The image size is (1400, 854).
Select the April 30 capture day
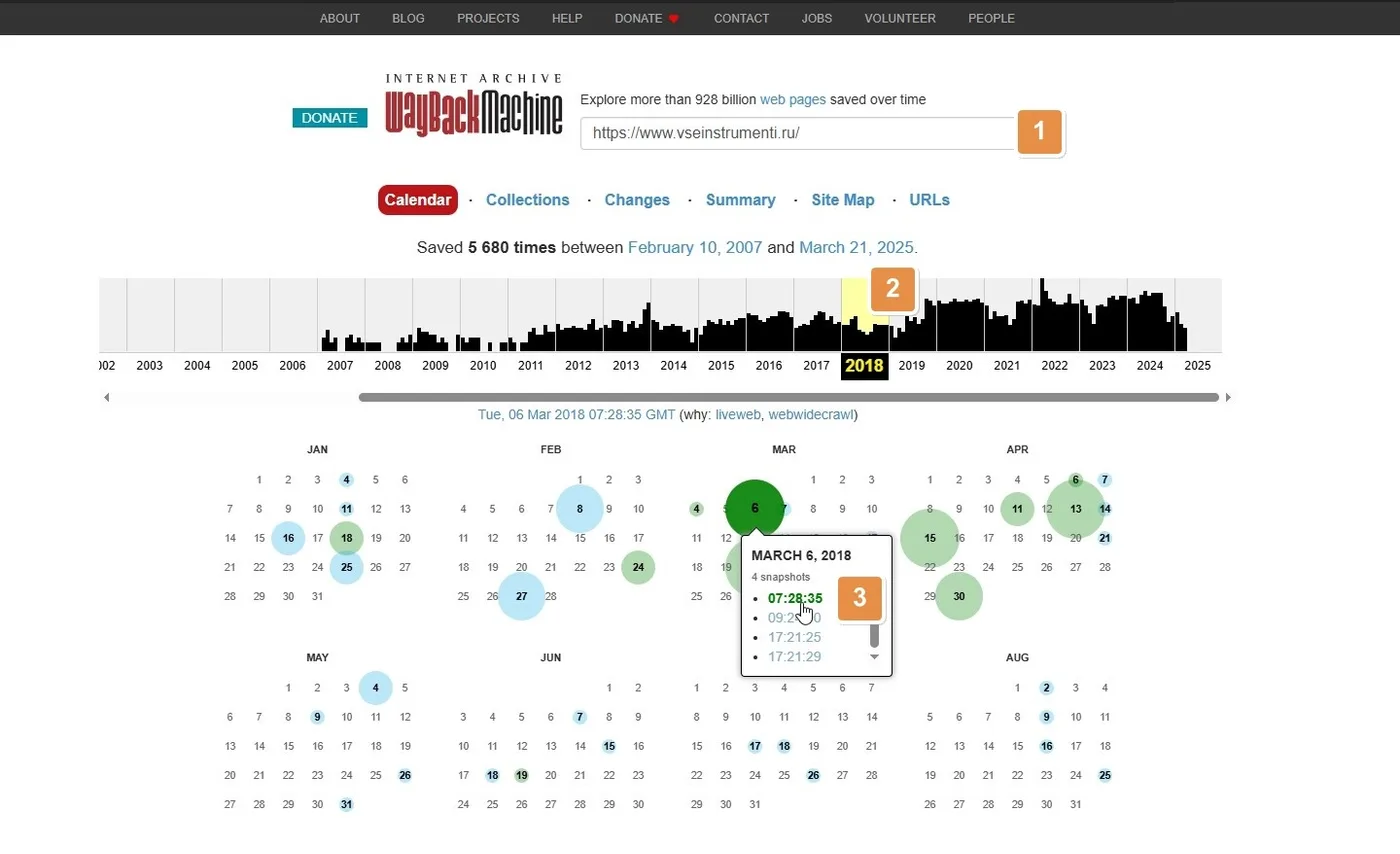coord(959,597)
